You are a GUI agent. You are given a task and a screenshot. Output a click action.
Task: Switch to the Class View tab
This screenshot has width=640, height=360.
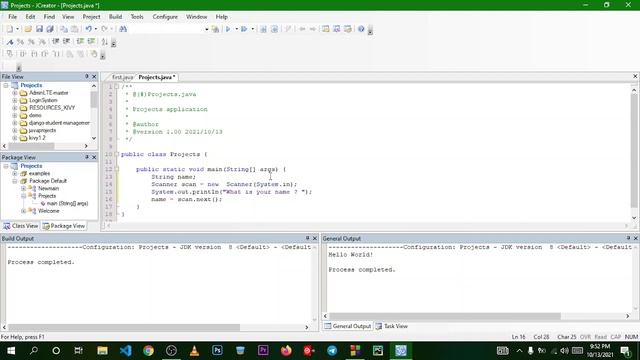[21, 226]
